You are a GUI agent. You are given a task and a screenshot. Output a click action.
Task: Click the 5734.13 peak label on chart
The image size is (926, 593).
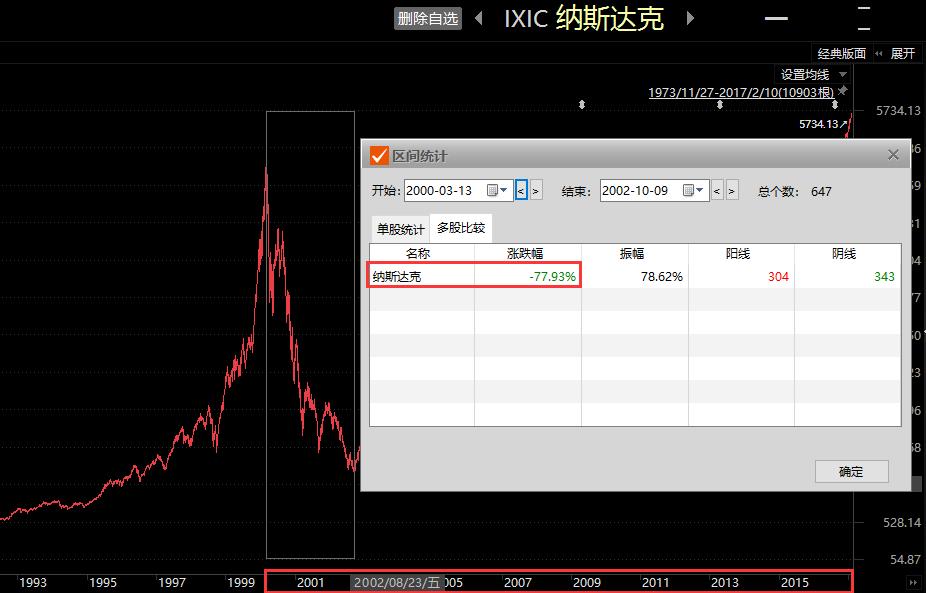823,124
